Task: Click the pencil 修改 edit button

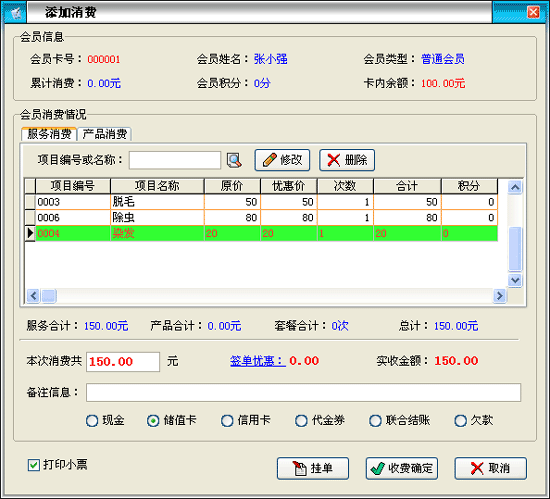Action: pyautogui.click(x=282, y=160)
